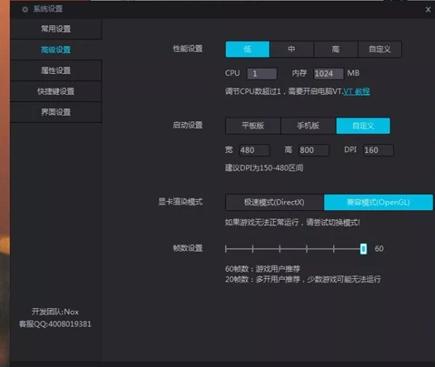Image resolution: width=435 pixels, height=367 pixels.
Task: Click the 内存 1024 MB input field
Action: (328, 73)
